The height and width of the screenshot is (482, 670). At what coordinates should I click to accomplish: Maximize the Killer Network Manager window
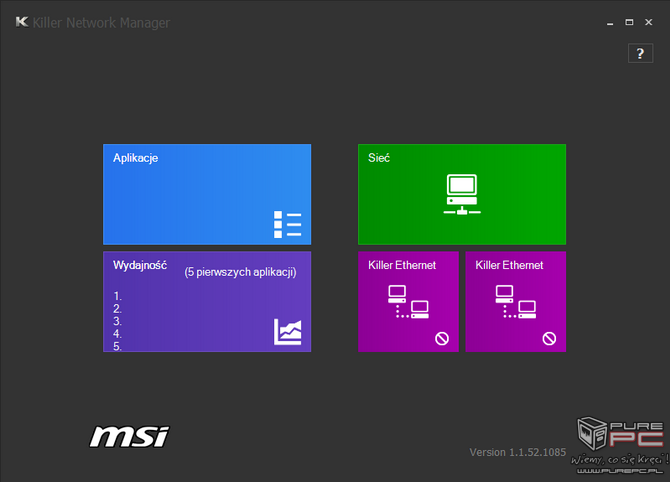[629, 22]
